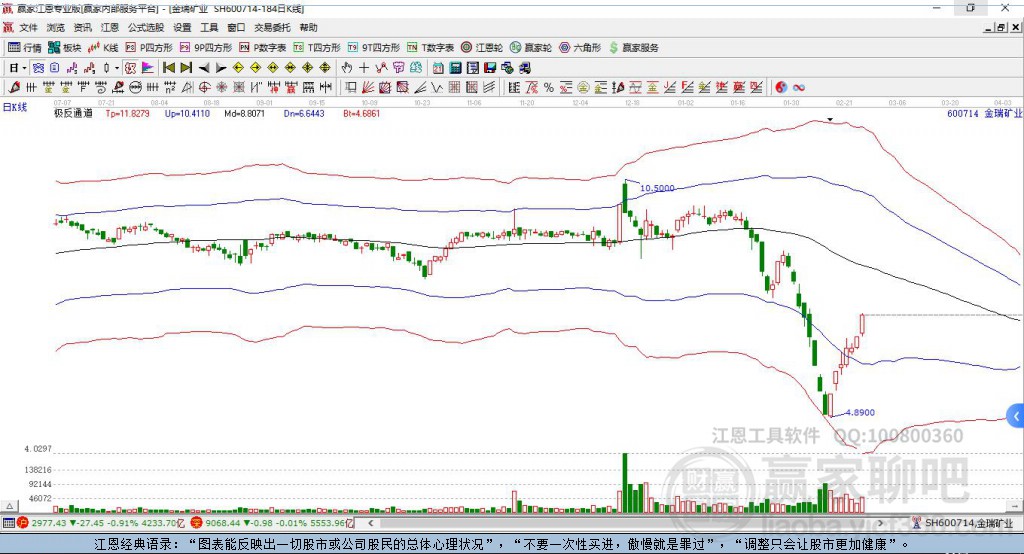Open 赢家服务 with dollar icon

[x=634, y=48]
